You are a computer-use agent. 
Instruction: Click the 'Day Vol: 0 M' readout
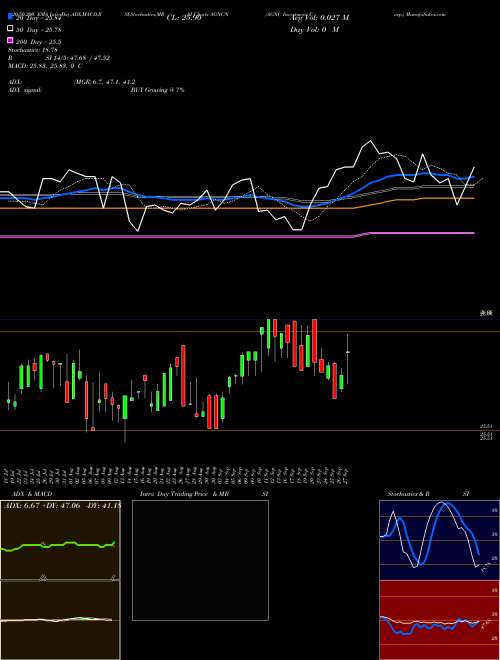[314, 29]
